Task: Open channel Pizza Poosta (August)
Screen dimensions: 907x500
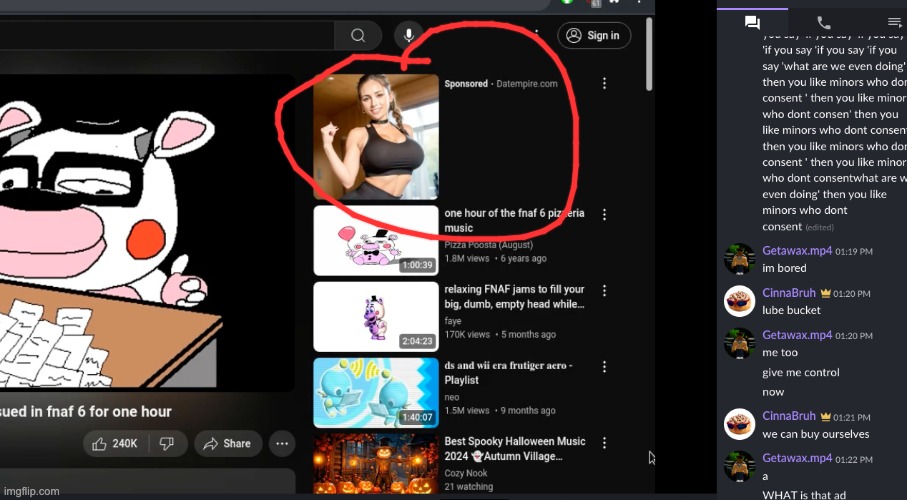Action: point(489,245)
